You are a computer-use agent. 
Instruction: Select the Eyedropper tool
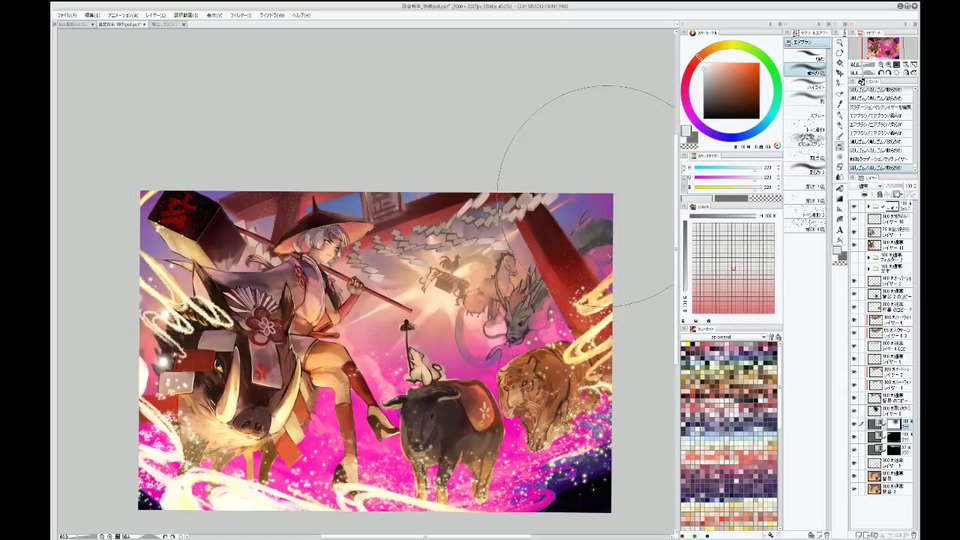[x=839, y=103]
